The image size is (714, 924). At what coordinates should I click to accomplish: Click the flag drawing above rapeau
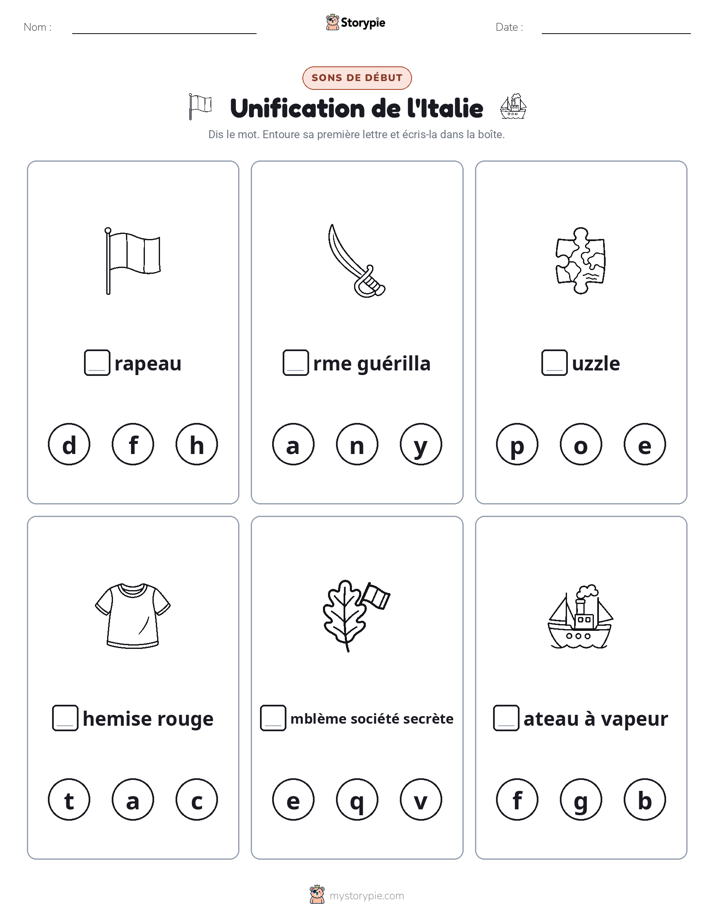coord(133,260)
